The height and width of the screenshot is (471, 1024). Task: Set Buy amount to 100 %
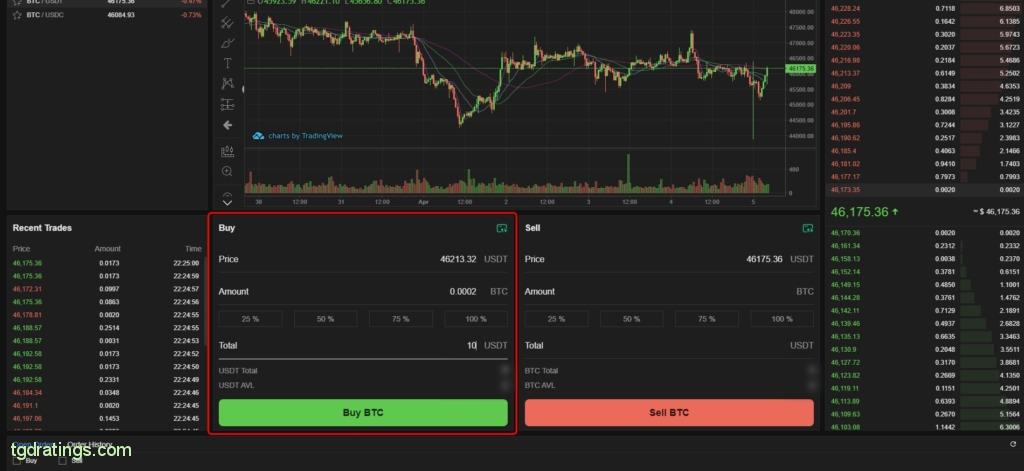pyautogui.click(x=476, y=319)
